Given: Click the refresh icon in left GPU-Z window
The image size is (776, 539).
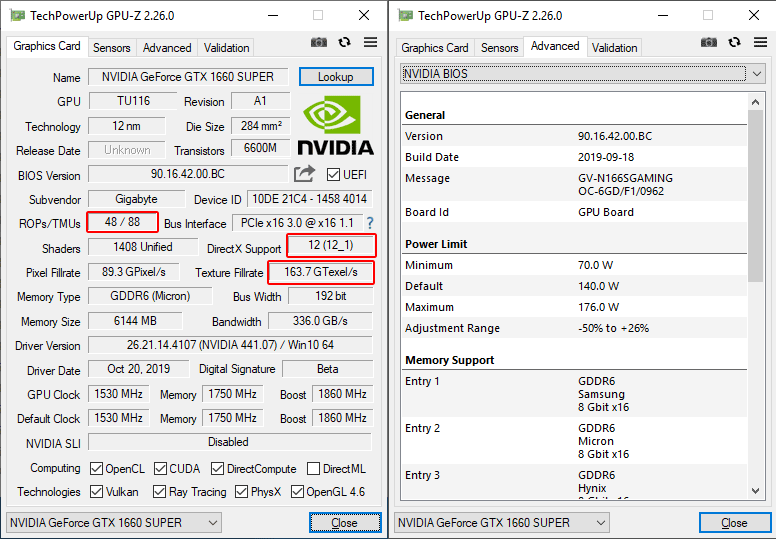Looking at the screenshot, I should click(x=344, y=43).
